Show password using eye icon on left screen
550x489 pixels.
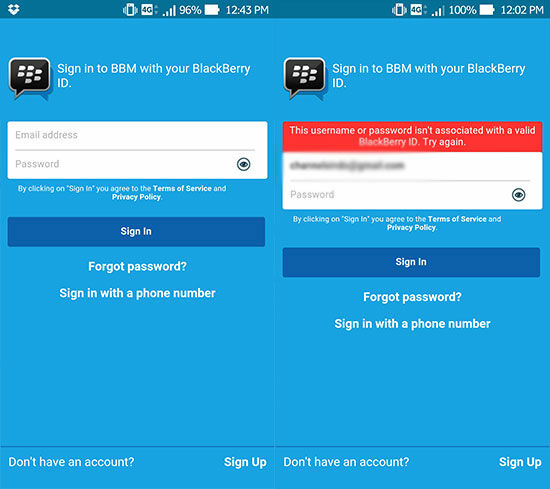coord(243,164)
